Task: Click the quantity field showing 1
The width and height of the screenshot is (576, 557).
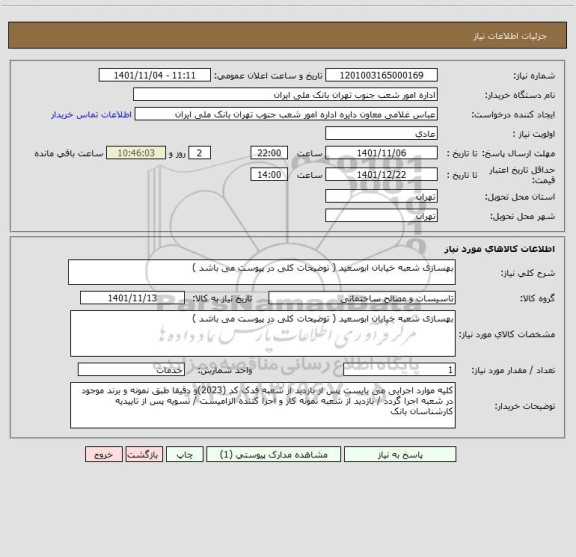Action: (399, 370)
